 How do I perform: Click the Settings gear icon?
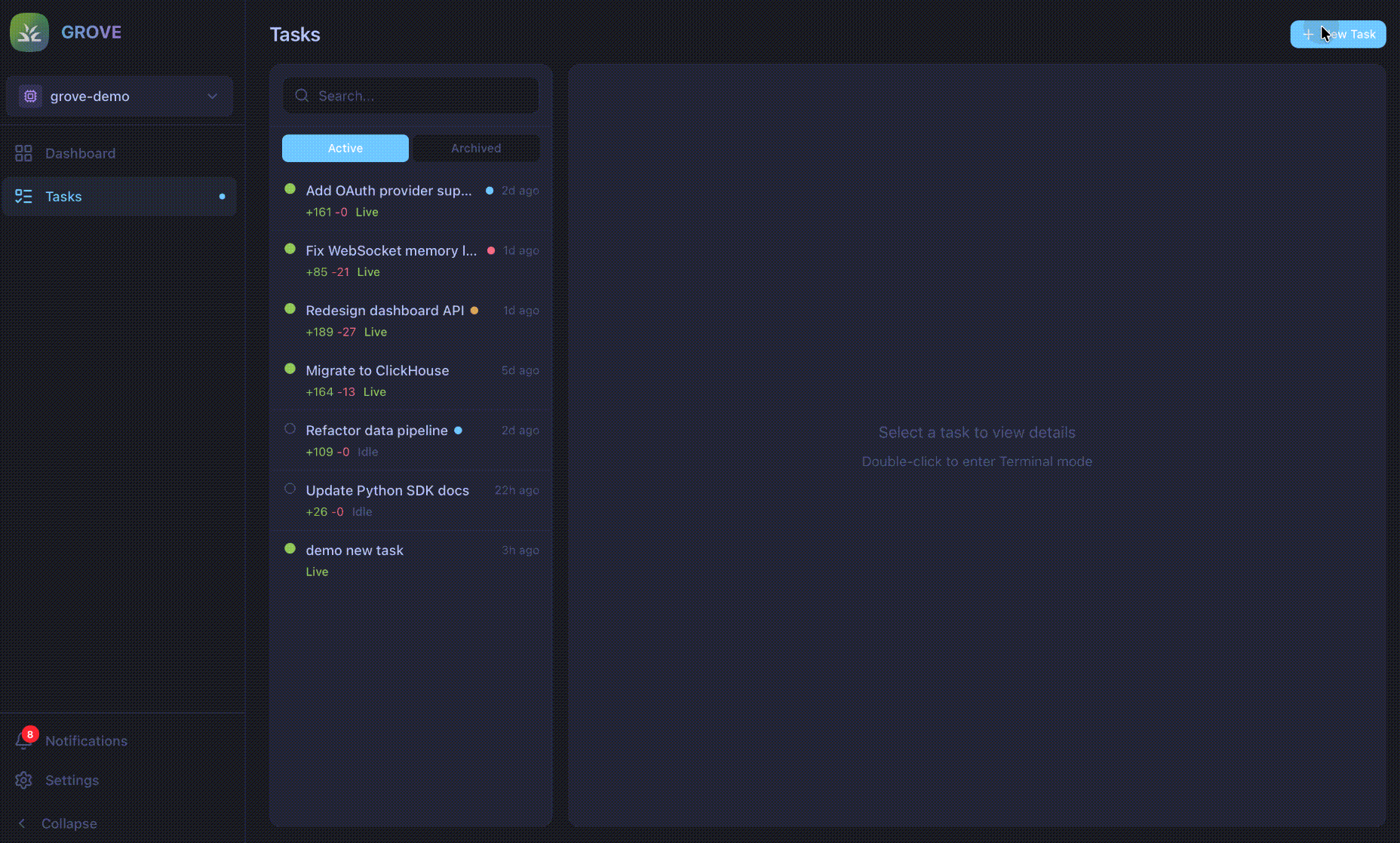(23, 780)
